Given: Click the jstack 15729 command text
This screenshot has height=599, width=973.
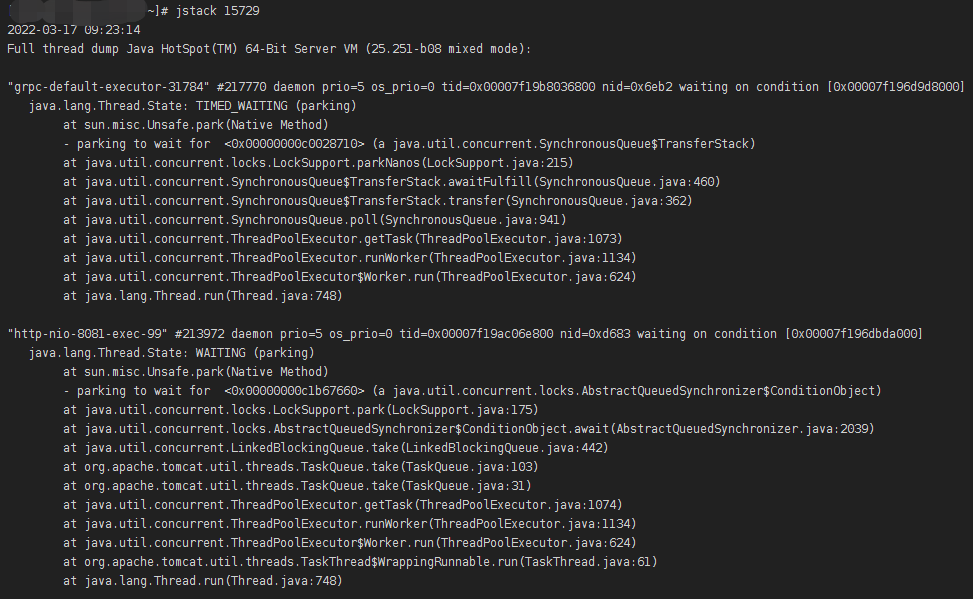Looking at the screenshot, I should pyautogui.click(x=217, y=11).
